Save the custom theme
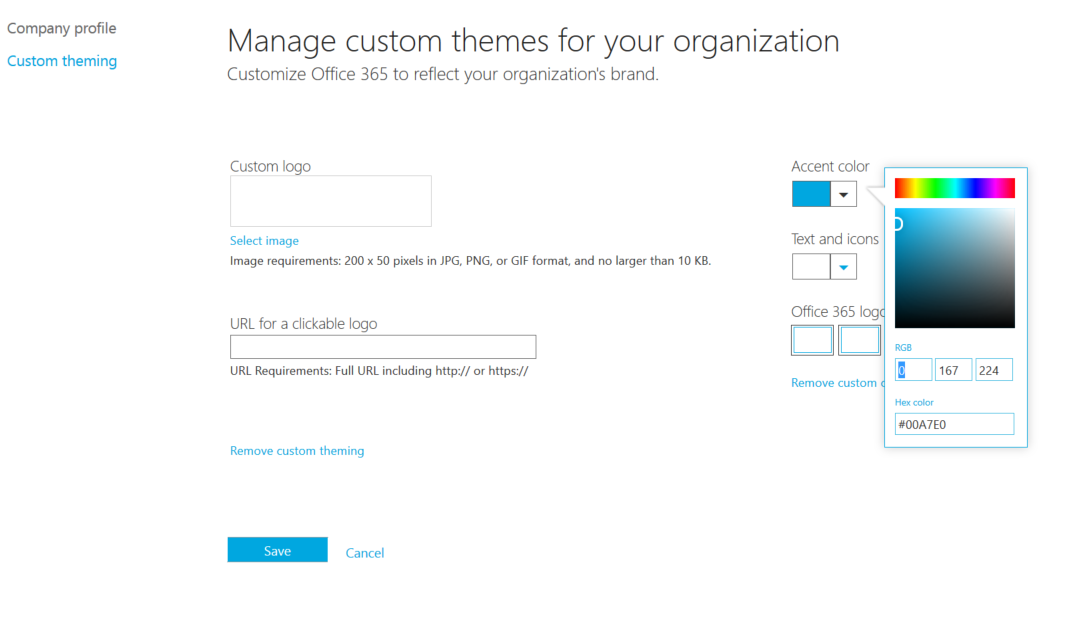This screenshot has width=1081, height=626. point(277,549)
